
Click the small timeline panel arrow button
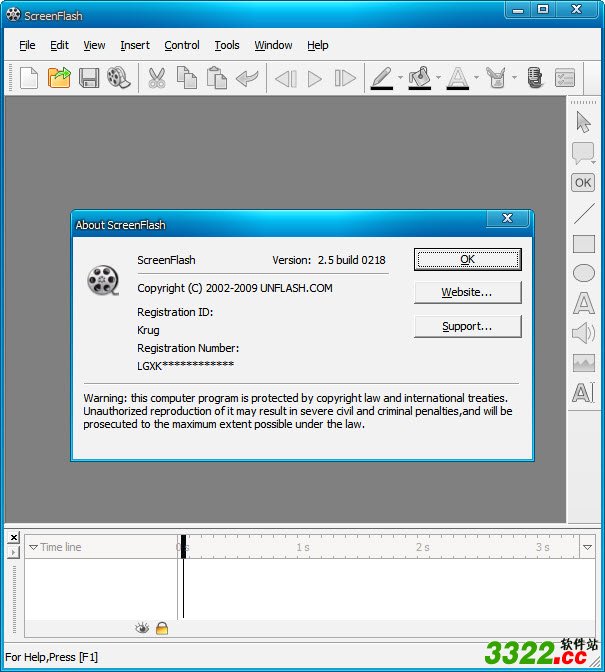point(14,552)
